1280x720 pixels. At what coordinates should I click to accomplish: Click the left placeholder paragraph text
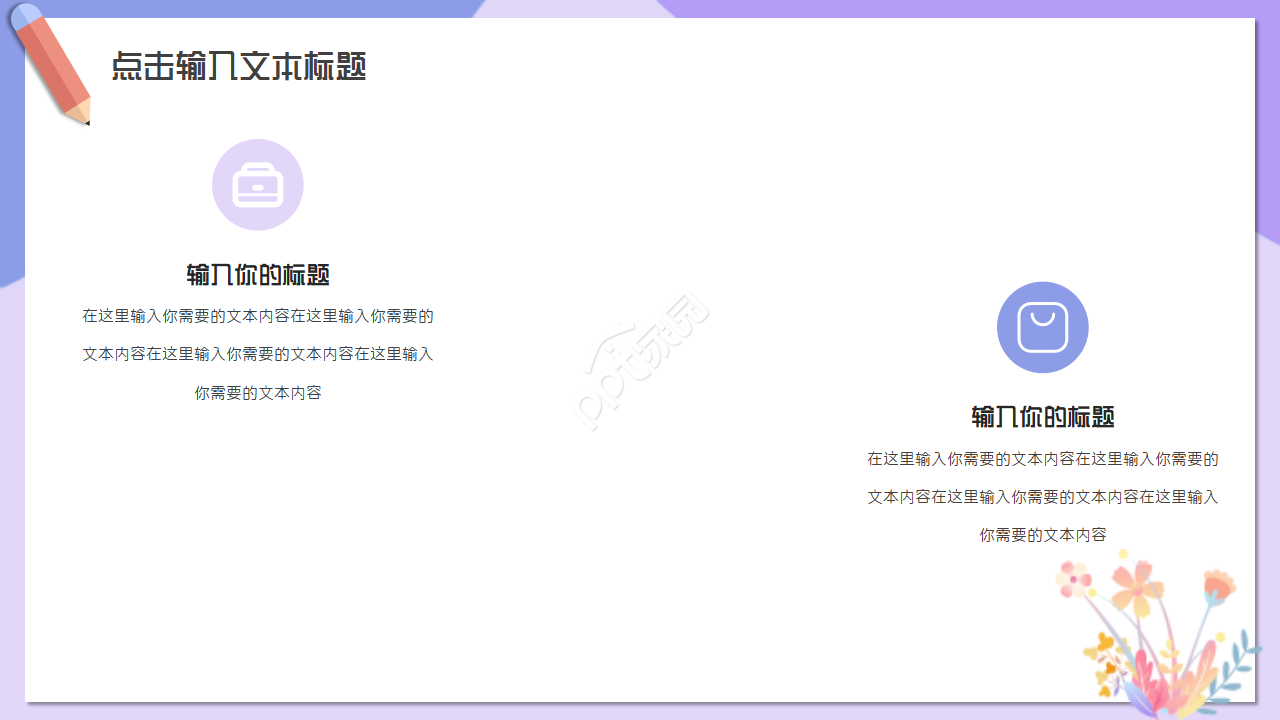[x=258, y=354]
